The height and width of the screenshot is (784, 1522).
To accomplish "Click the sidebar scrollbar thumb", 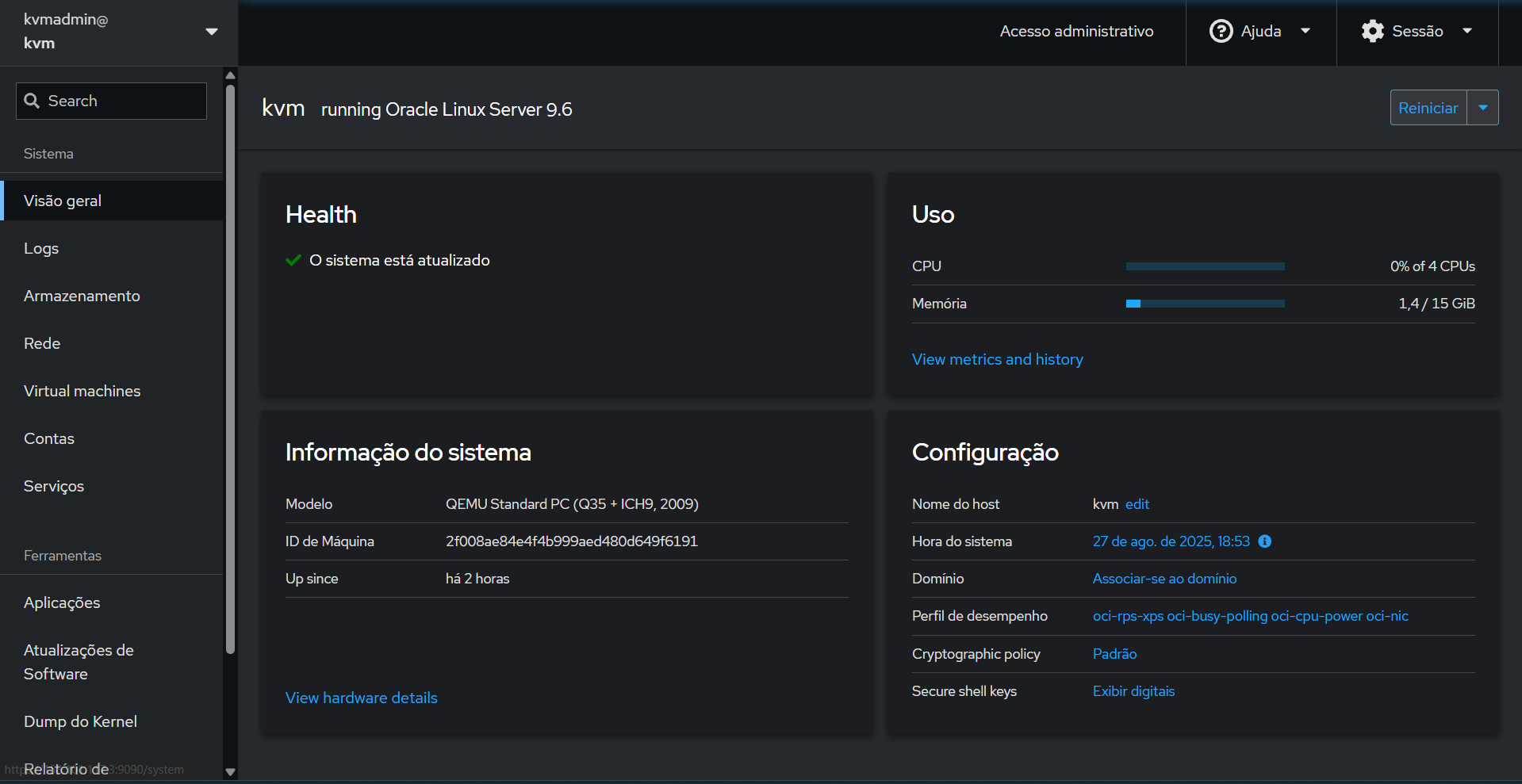I will (231, 369).
